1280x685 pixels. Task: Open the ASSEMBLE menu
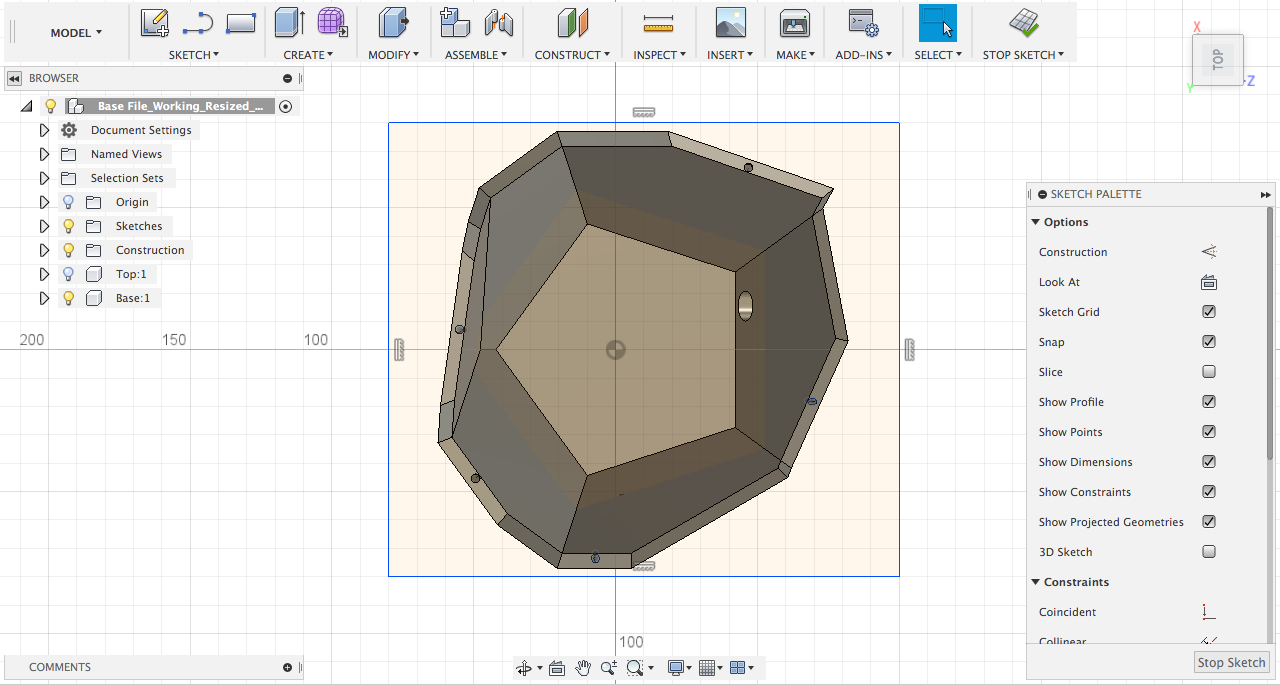coord(476,55)
